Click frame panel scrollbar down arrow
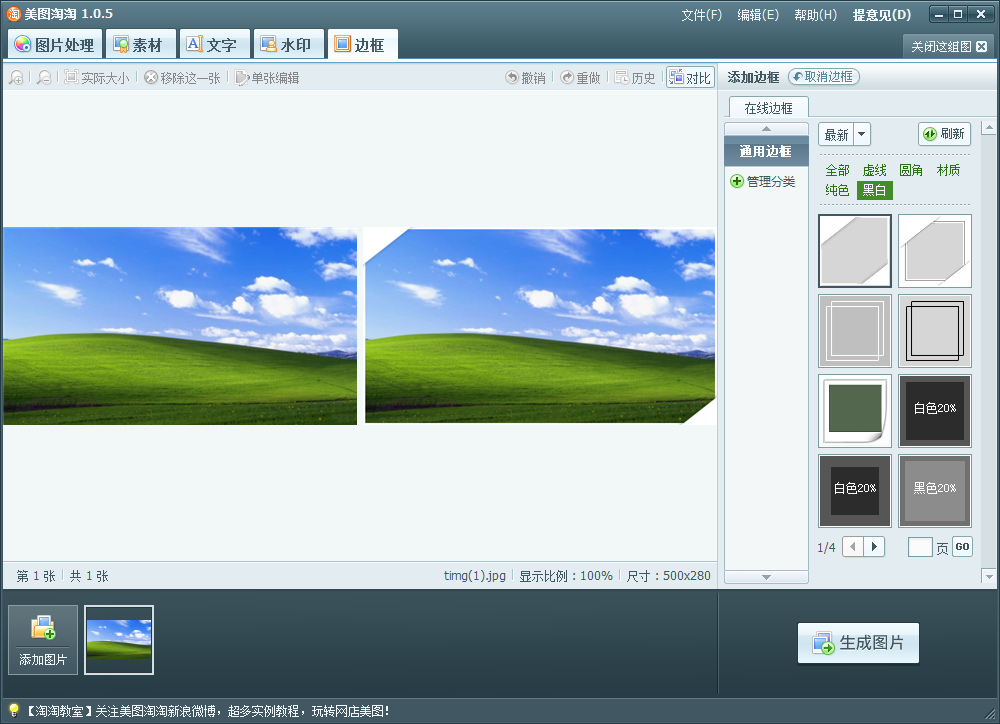This screenshot has width=1000, height=724. pos(989,576)
